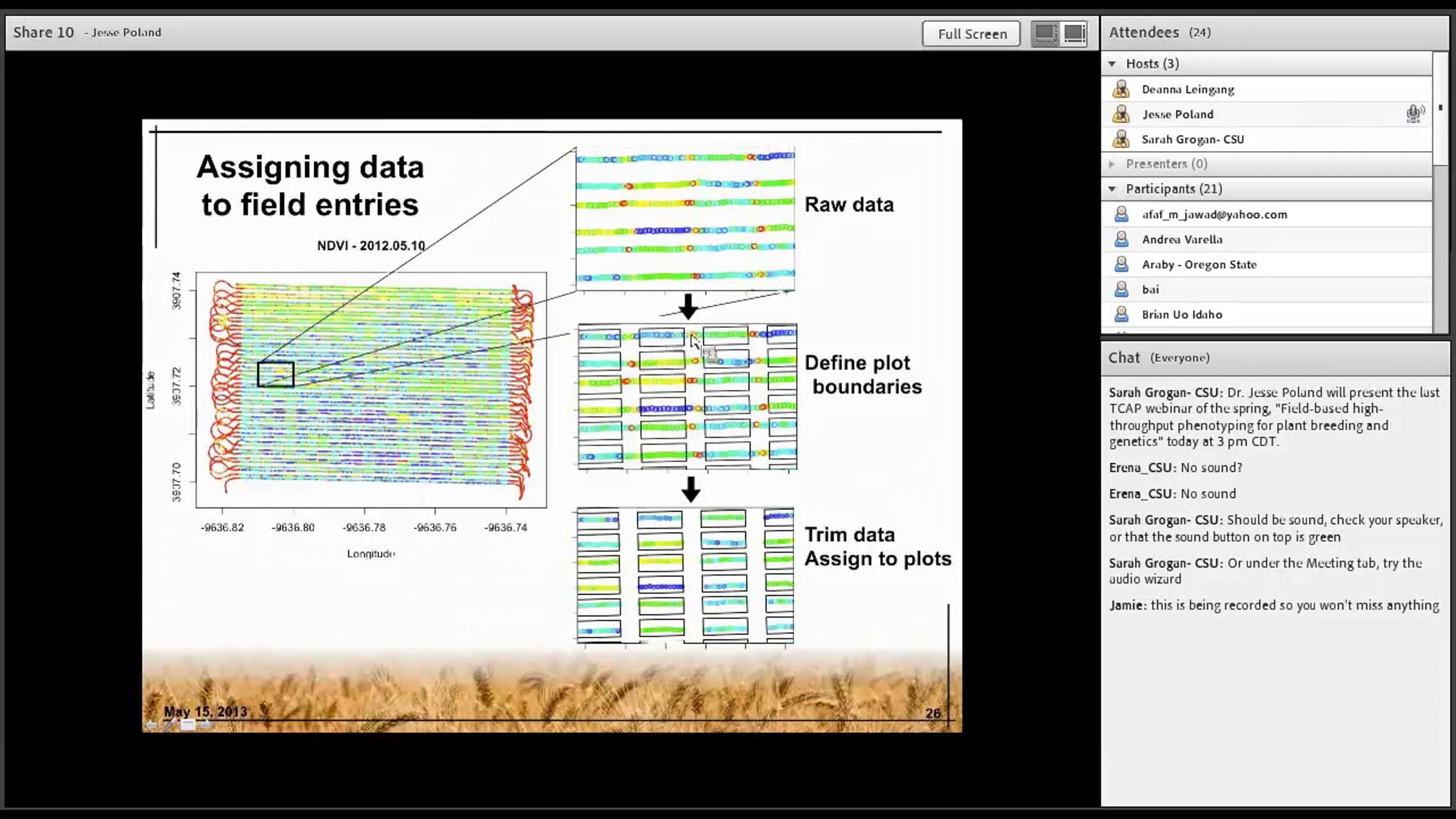Screen dimensions: 1456x819
Task: Click the slideshow pen tool icon
Action: click(x=170, y=724)
